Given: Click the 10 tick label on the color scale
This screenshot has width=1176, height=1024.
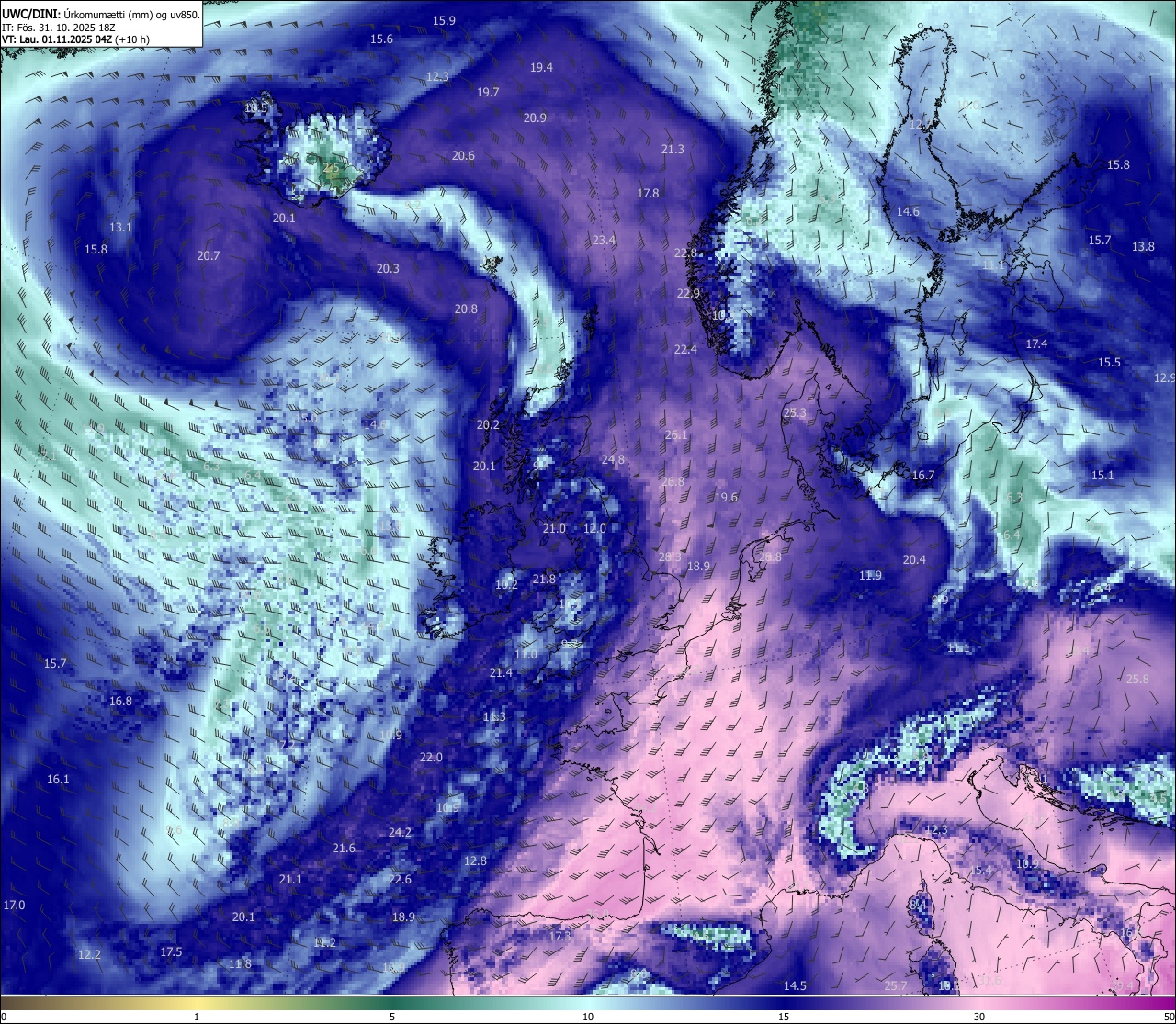Looking at the screenshot, I should click(x=588, y=1017).
